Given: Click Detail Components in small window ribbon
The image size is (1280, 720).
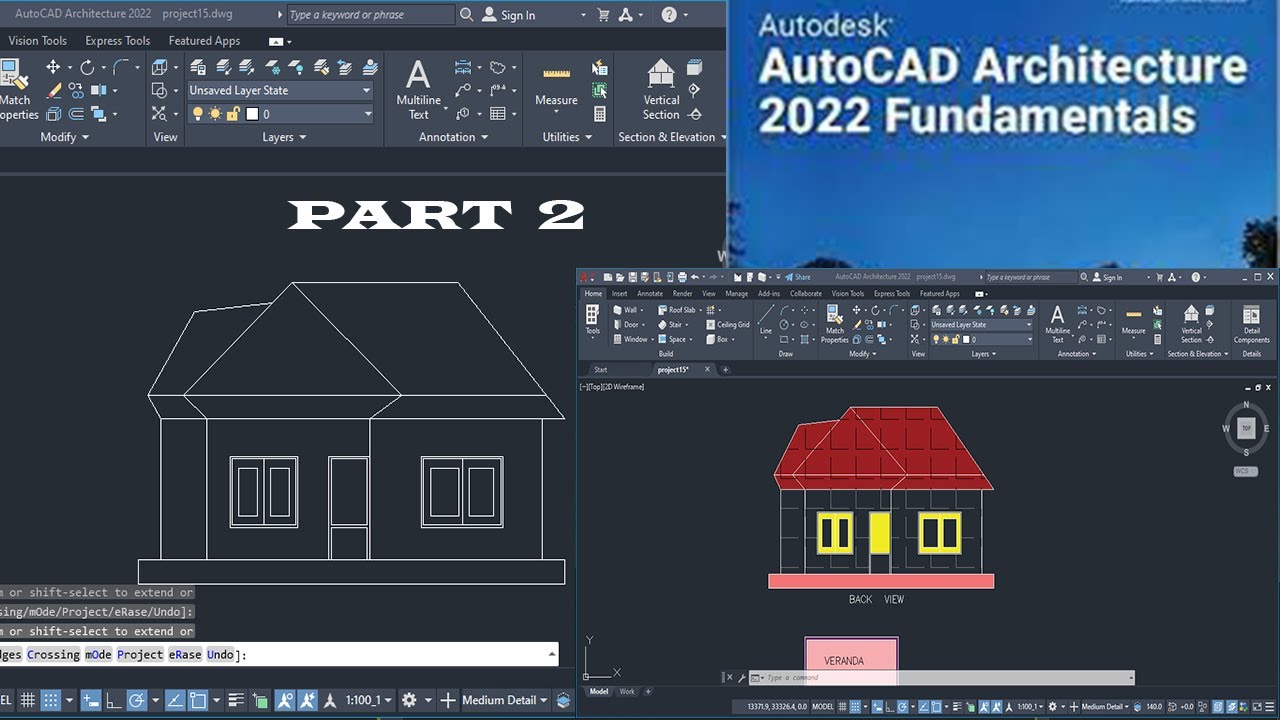Looking at the screenshot, I should pyautogui.click(x=1251, y=325).
